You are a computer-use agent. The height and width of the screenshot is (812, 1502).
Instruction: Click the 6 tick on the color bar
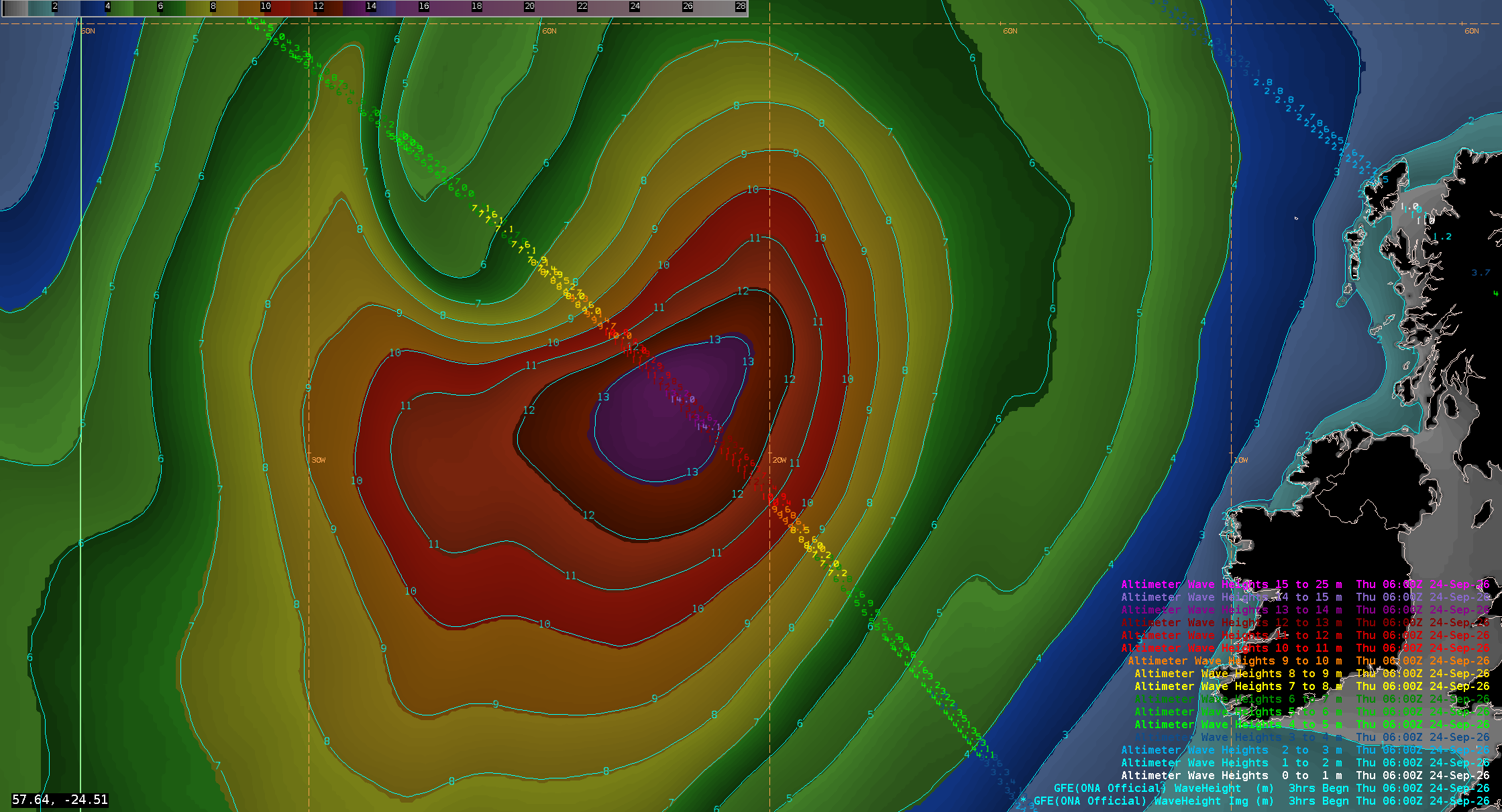160,6
